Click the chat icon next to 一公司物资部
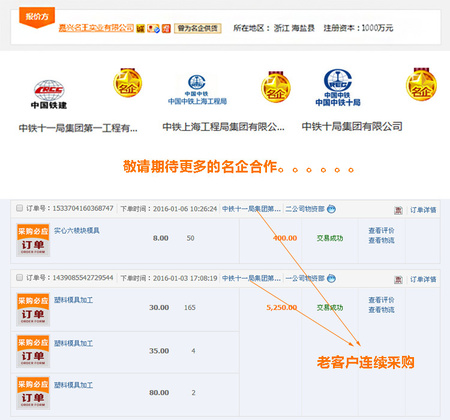This screenshot has height=420, width=450. (331, 278)
